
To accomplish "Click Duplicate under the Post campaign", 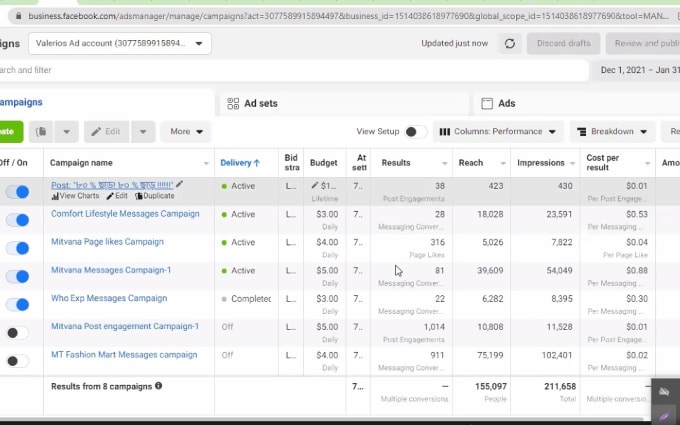I will click(x=155, y=196).
